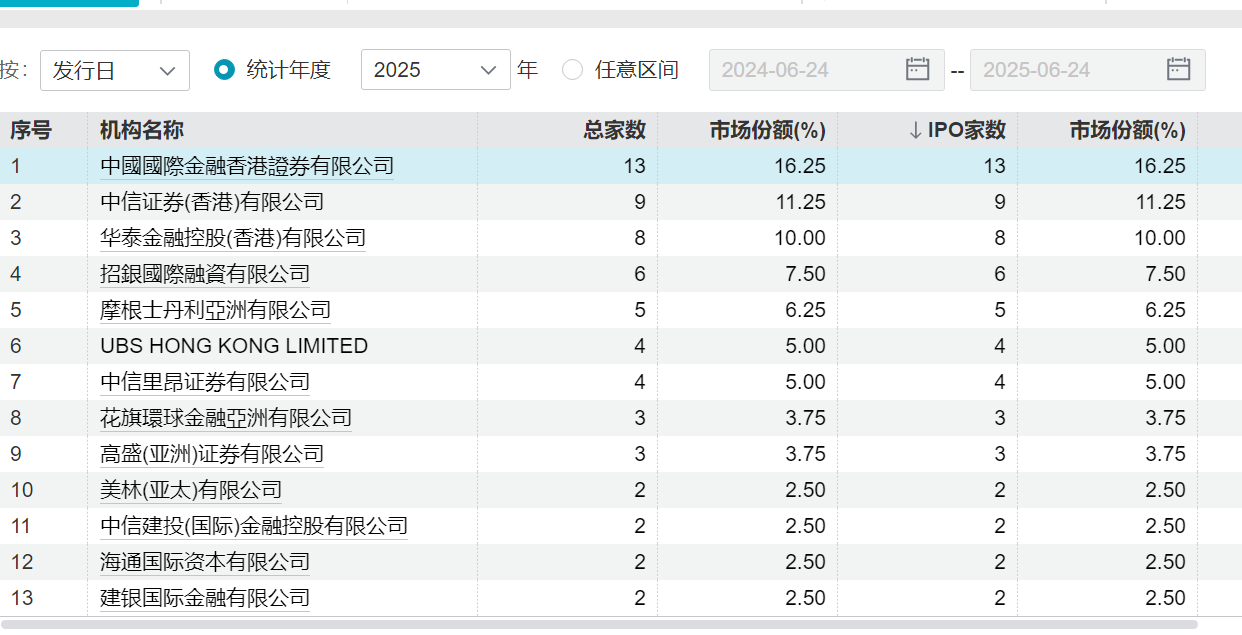Click into the 2024-06-24 start date field
This screenshot has height=635, width=1242.
click(x=800, y=70)
